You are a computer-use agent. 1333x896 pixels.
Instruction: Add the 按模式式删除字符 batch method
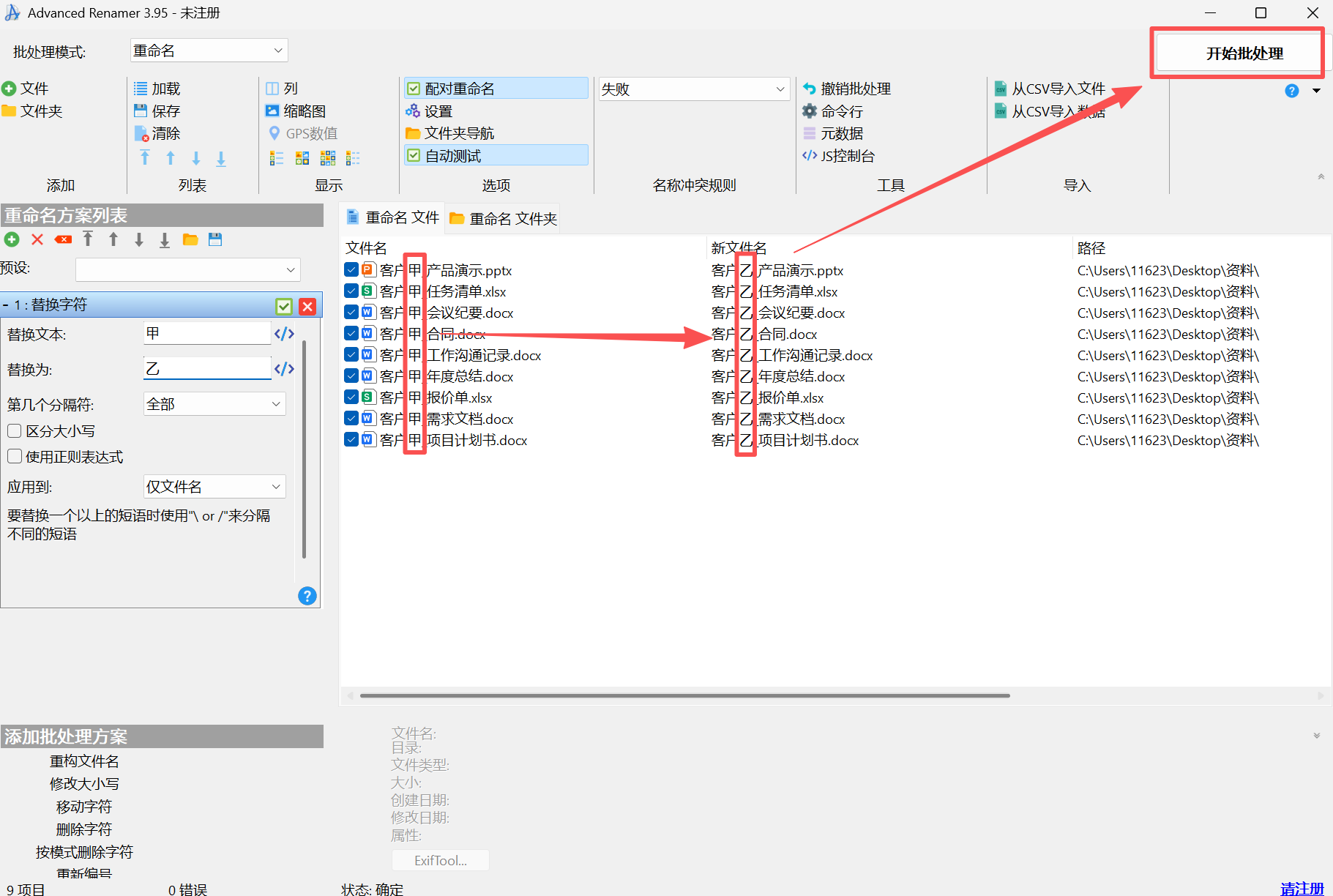pyautogui.click(x=84, y=852)
